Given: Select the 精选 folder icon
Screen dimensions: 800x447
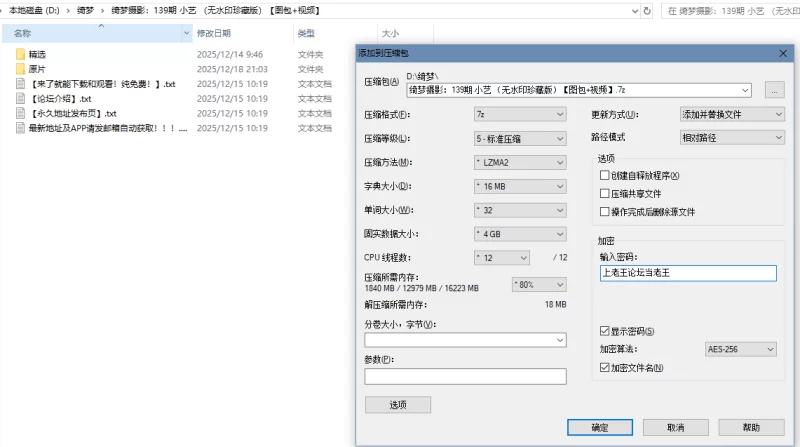Looking at the screenshot, I should click(21, 54).
